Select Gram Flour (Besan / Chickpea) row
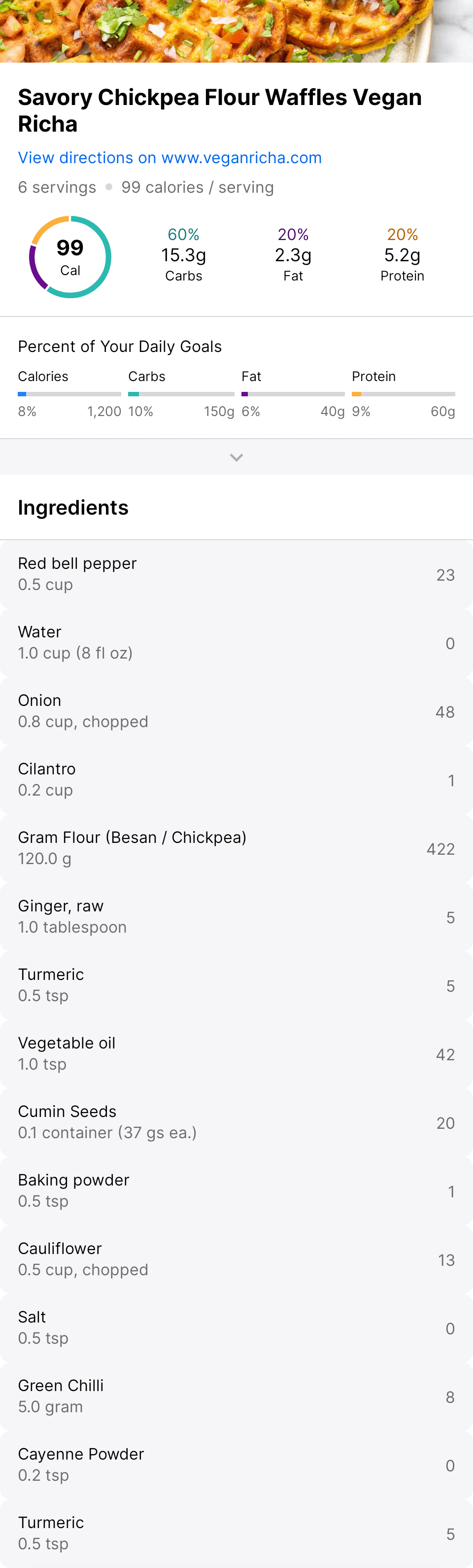Image resolution: width=473 pixels, height=1568 pixels. (236, 848)
